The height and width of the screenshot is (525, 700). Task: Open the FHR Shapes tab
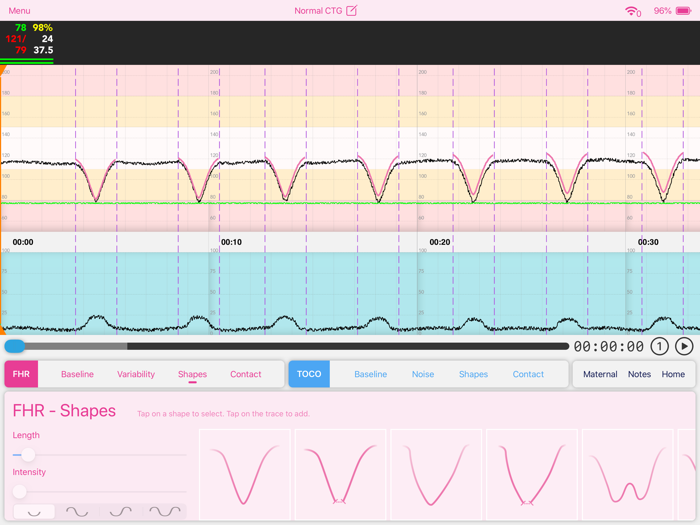[x=192, y=374]
